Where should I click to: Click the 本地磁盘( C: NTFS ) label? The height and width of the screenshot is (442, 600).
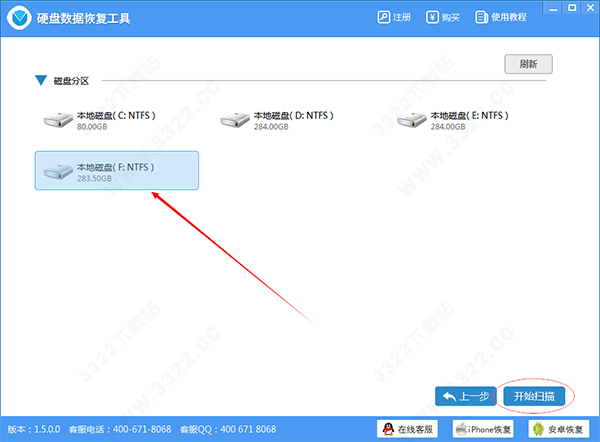(x=116, y=116)
